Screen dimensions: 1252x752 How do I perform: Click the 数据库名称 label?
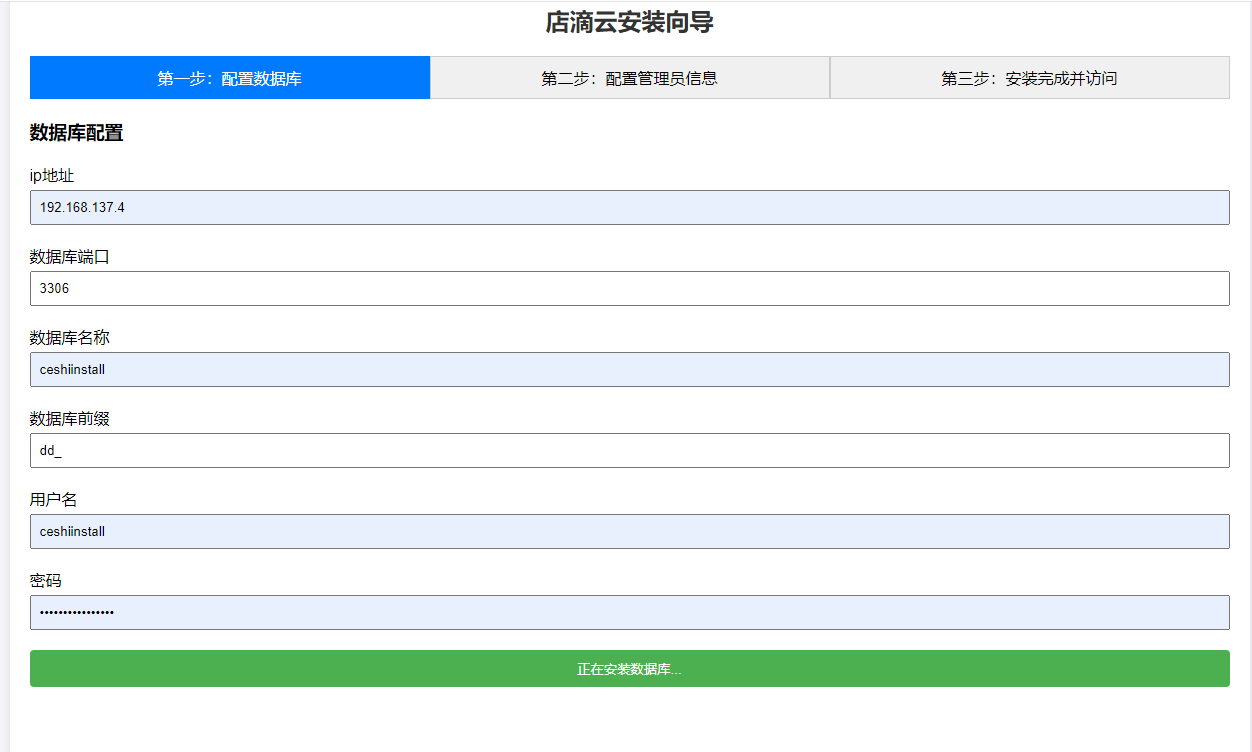point(70,337)
